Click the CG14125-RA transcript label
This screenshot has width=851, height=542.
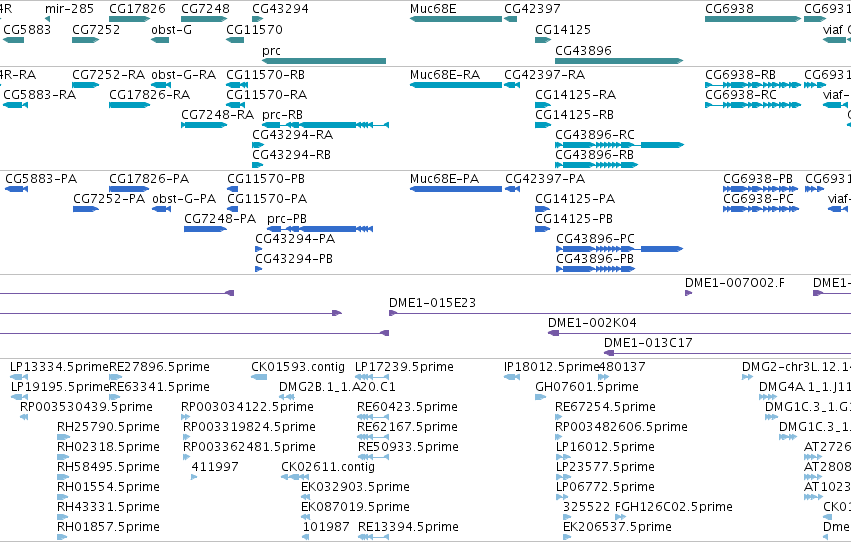[x=576, y=95]
